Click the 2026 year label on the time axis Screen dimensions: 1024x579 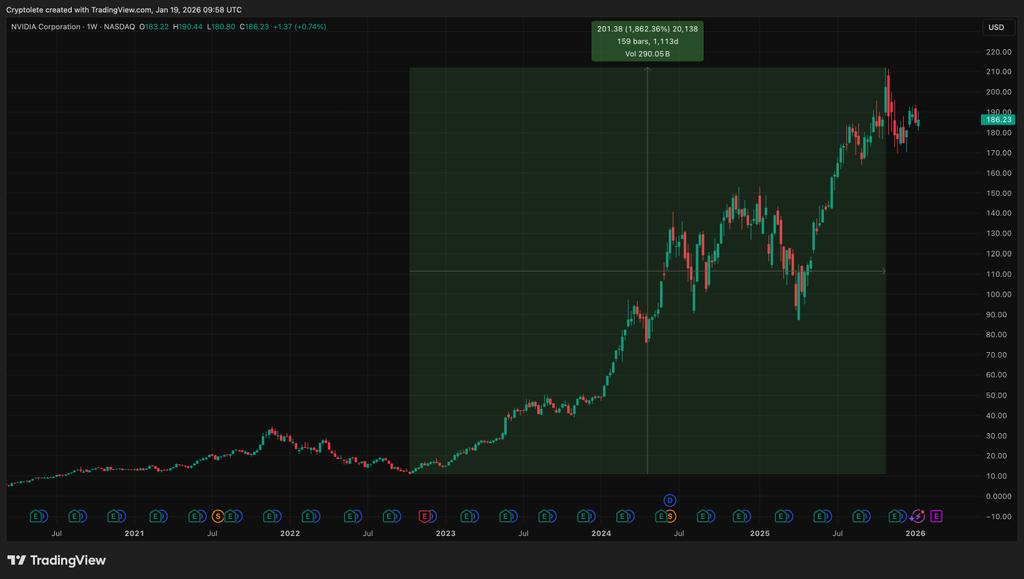pyautogui.click(x=915, y=533)
